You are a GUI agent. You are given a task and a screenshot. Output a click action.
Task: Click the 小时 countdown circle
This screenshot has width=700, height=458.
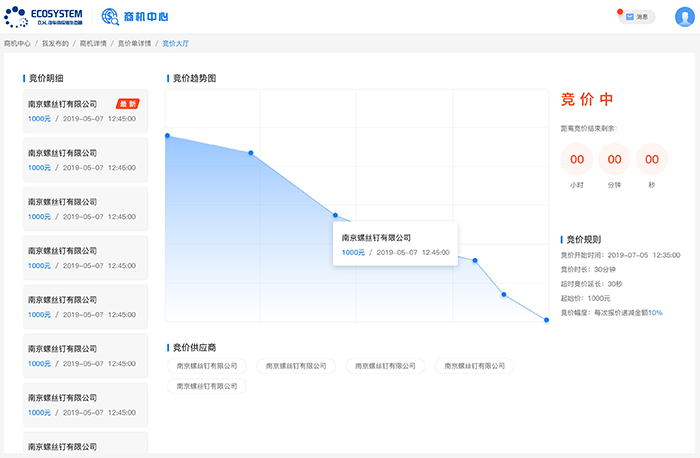point(577,159)
